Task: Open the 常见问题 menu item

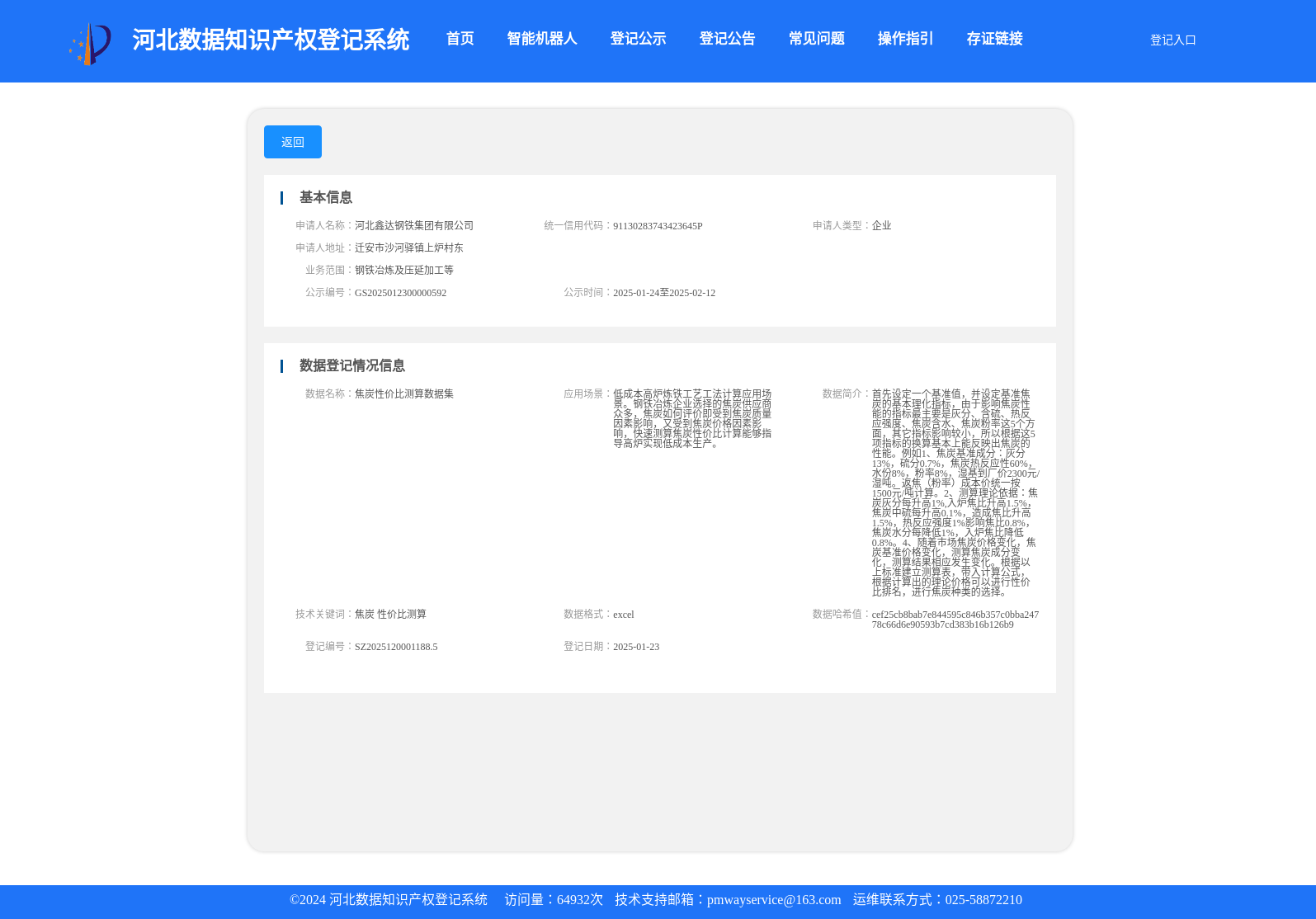Action: 817,39
